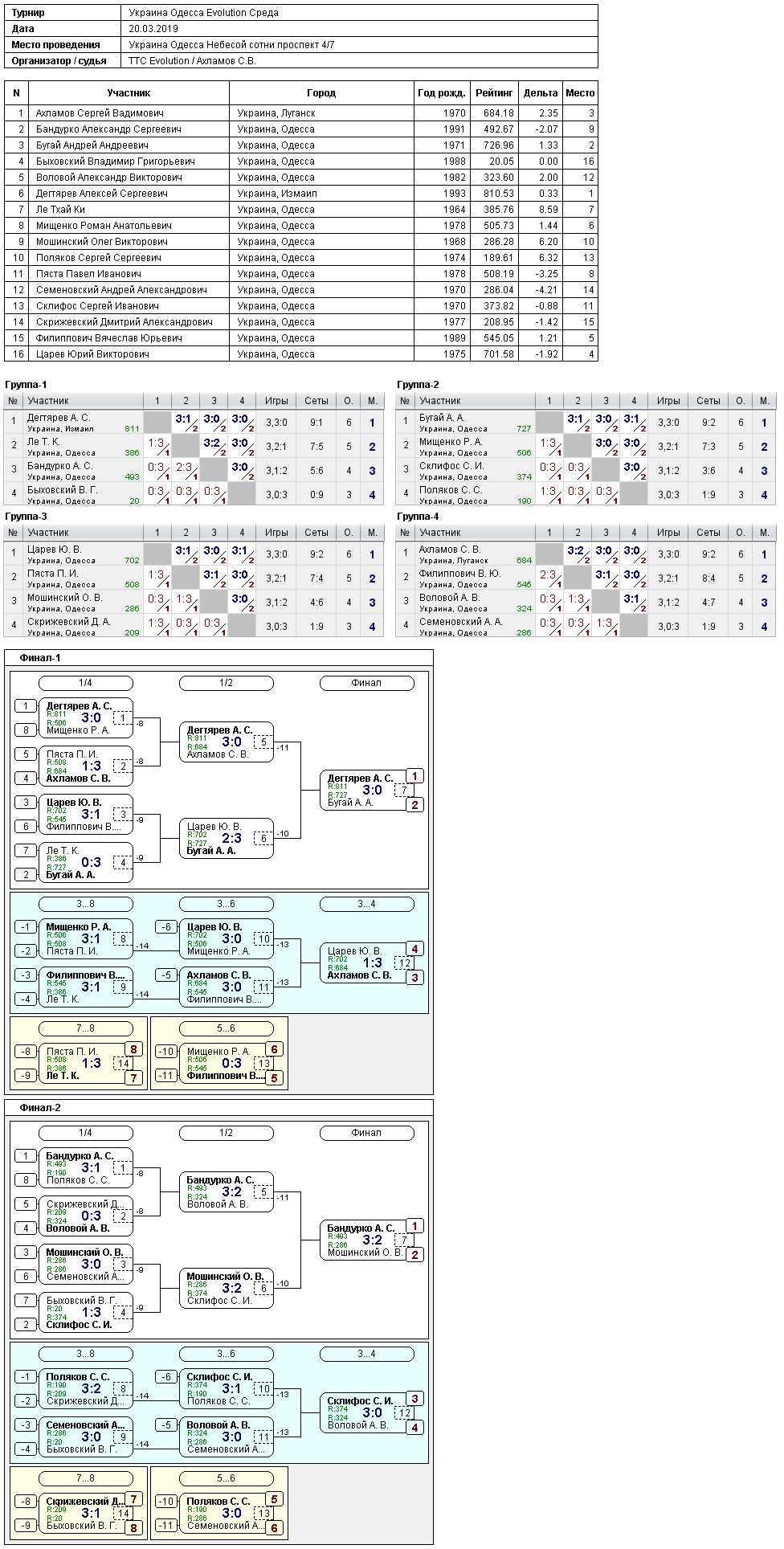Click the 7...8 placement label in Финал-2
The height and width of the screenshot is (1549, 784).
[86, 1478]
